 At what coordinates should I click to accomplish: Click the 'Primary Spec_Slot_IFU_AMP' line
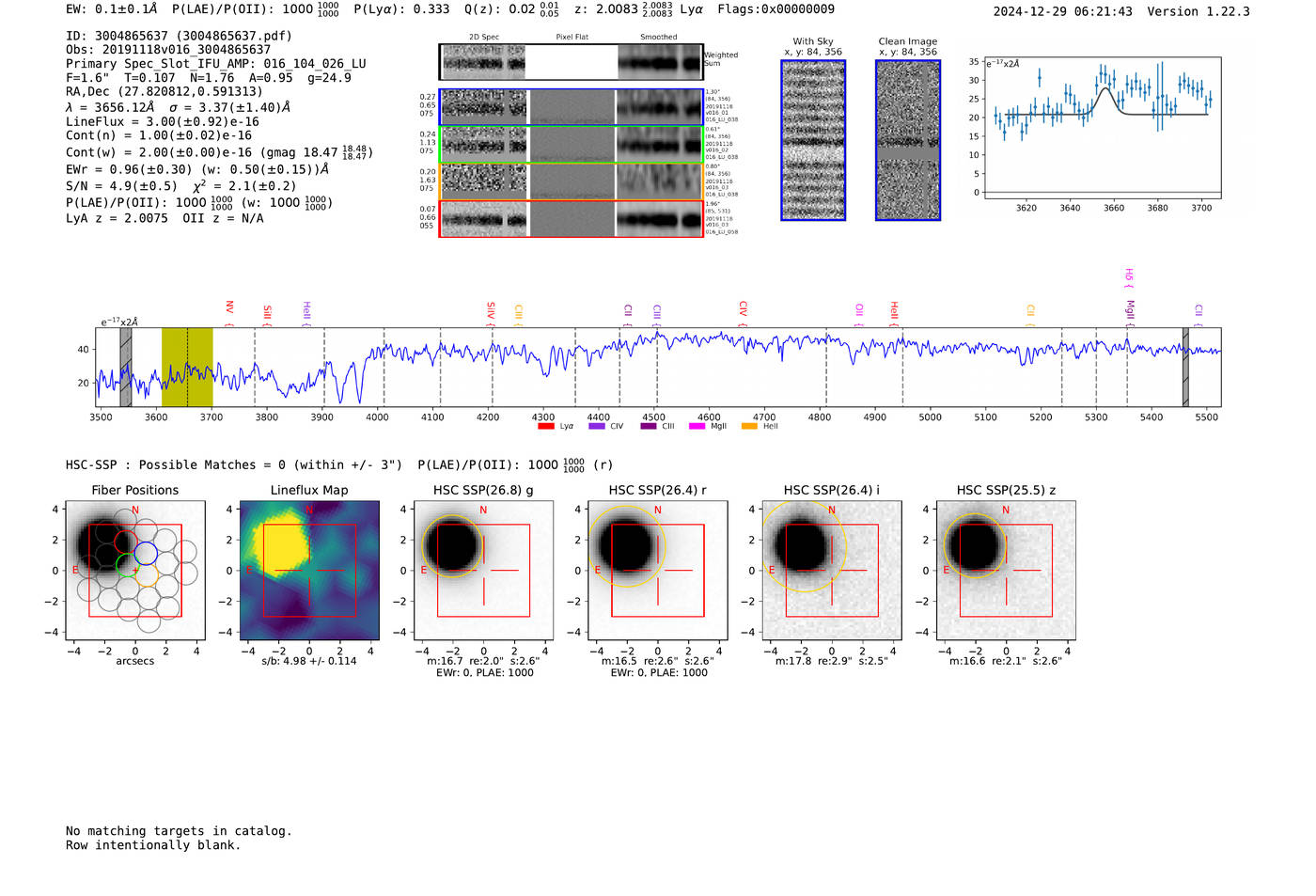[216, 64]
